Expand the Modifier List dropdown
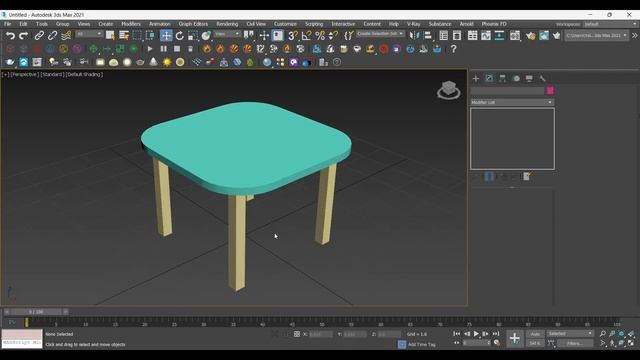This screenshot has height=360, width=640. [x=512, y=102]
